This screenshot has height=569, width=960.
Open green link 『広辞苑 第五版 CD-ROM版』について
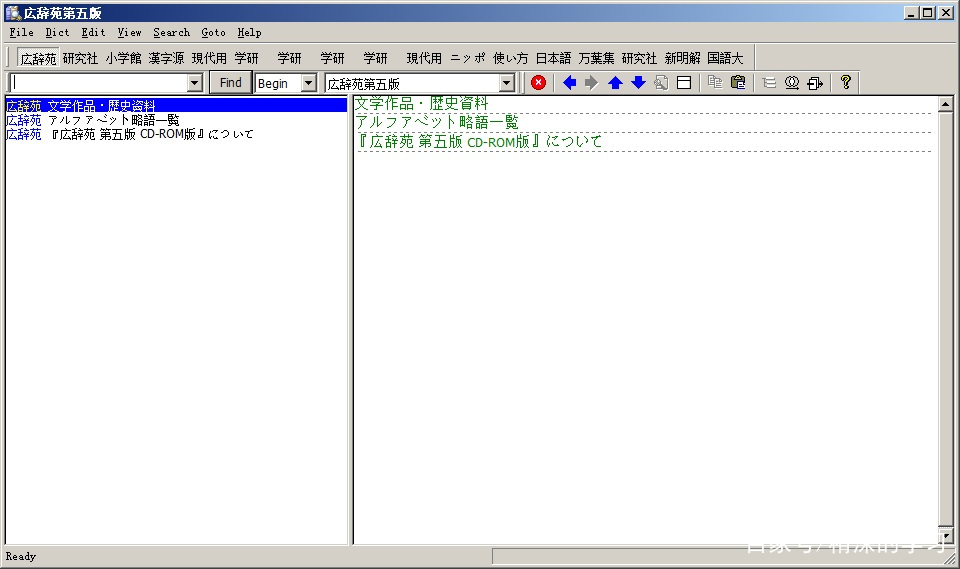coord(479,141)
